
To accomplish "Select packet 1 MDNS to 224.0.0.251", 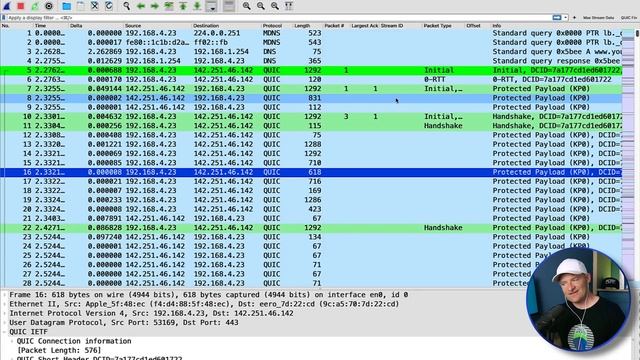I will point(311,33).
